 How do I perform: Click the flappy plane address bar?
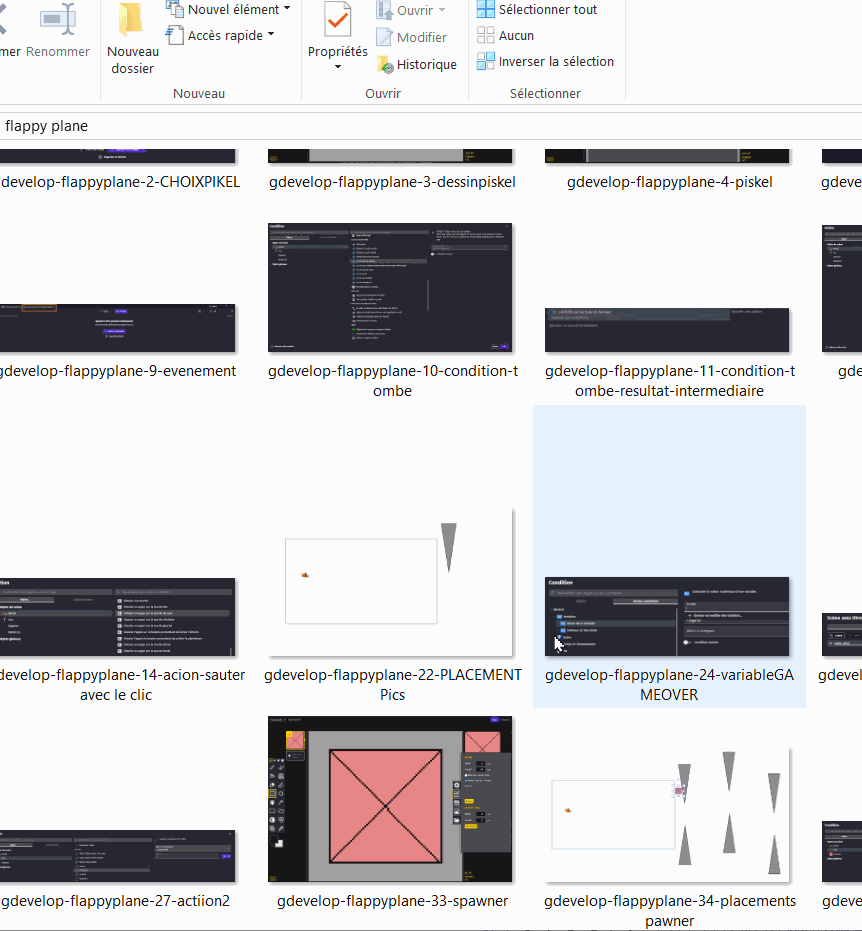(x=431, y=126)
